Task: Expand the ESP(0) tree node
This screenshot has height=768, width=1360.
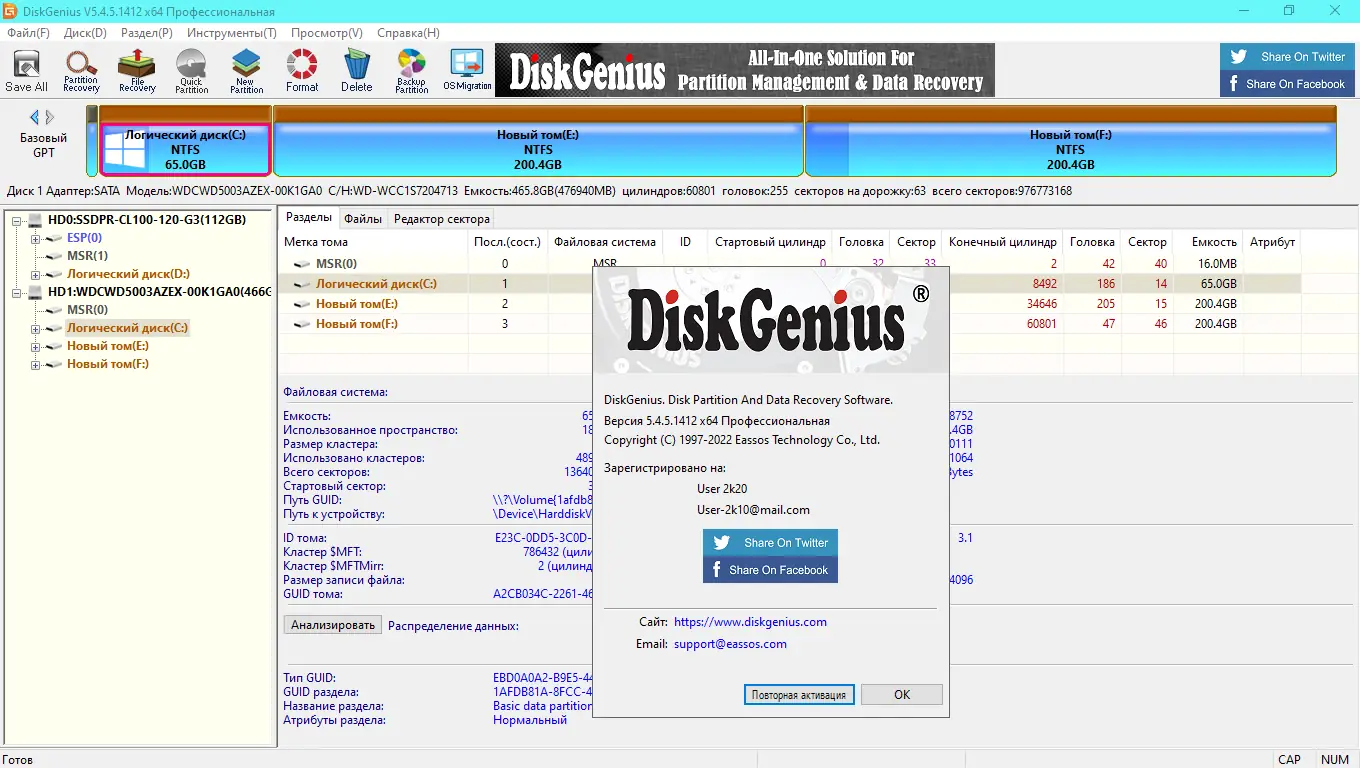Action: [35, 238]
